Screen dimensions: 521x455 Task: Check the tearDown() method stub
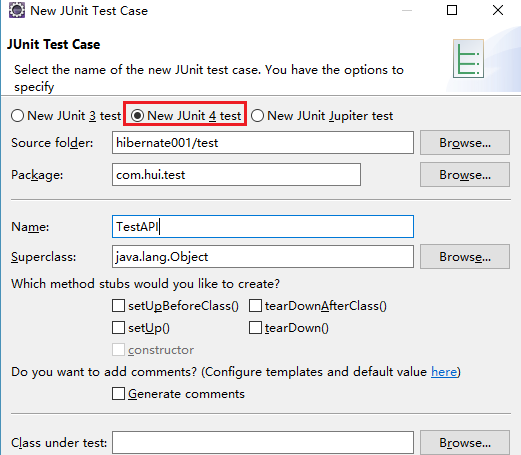point(255,328)
